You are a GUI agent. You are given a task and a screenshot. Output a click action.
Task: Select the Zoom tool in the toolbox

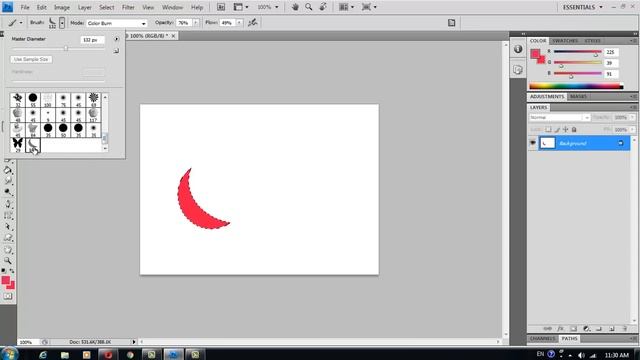coord(8,260)
